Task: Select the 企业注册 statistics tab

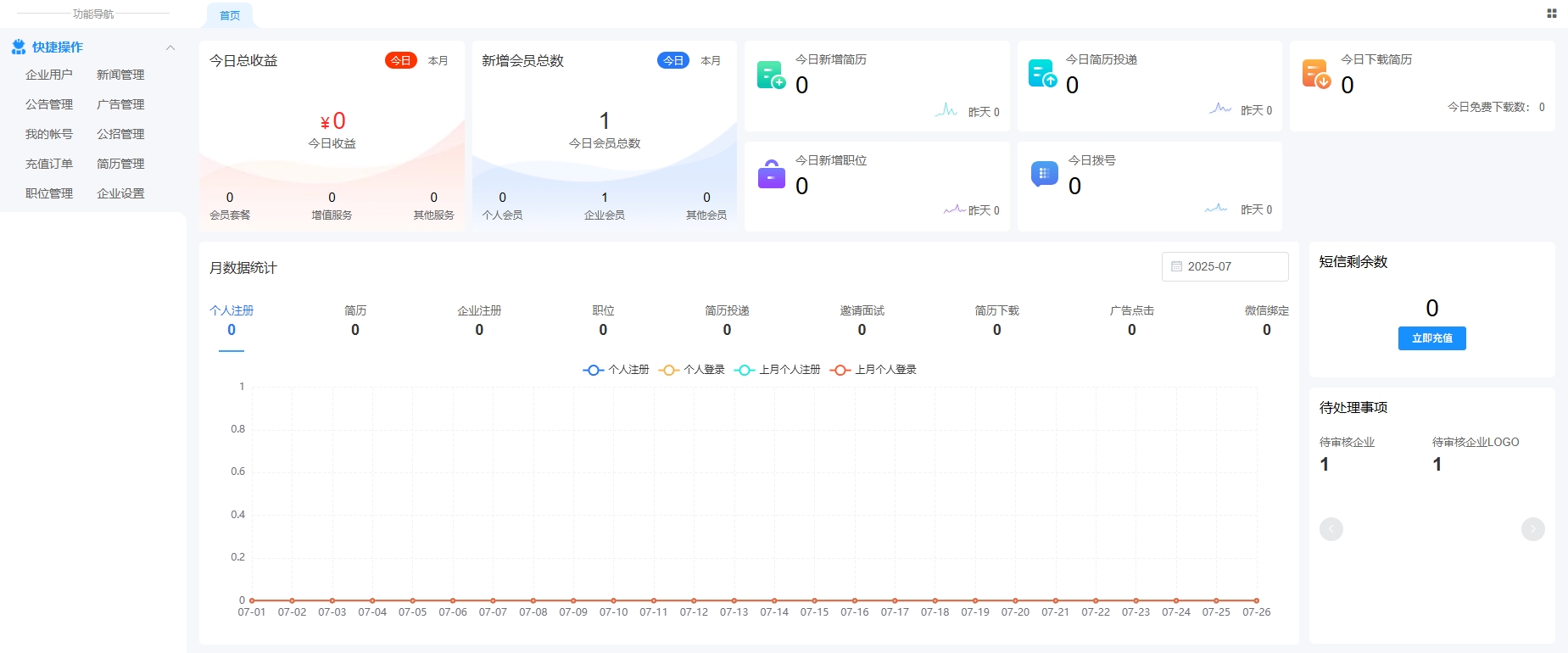Action: 479,321
